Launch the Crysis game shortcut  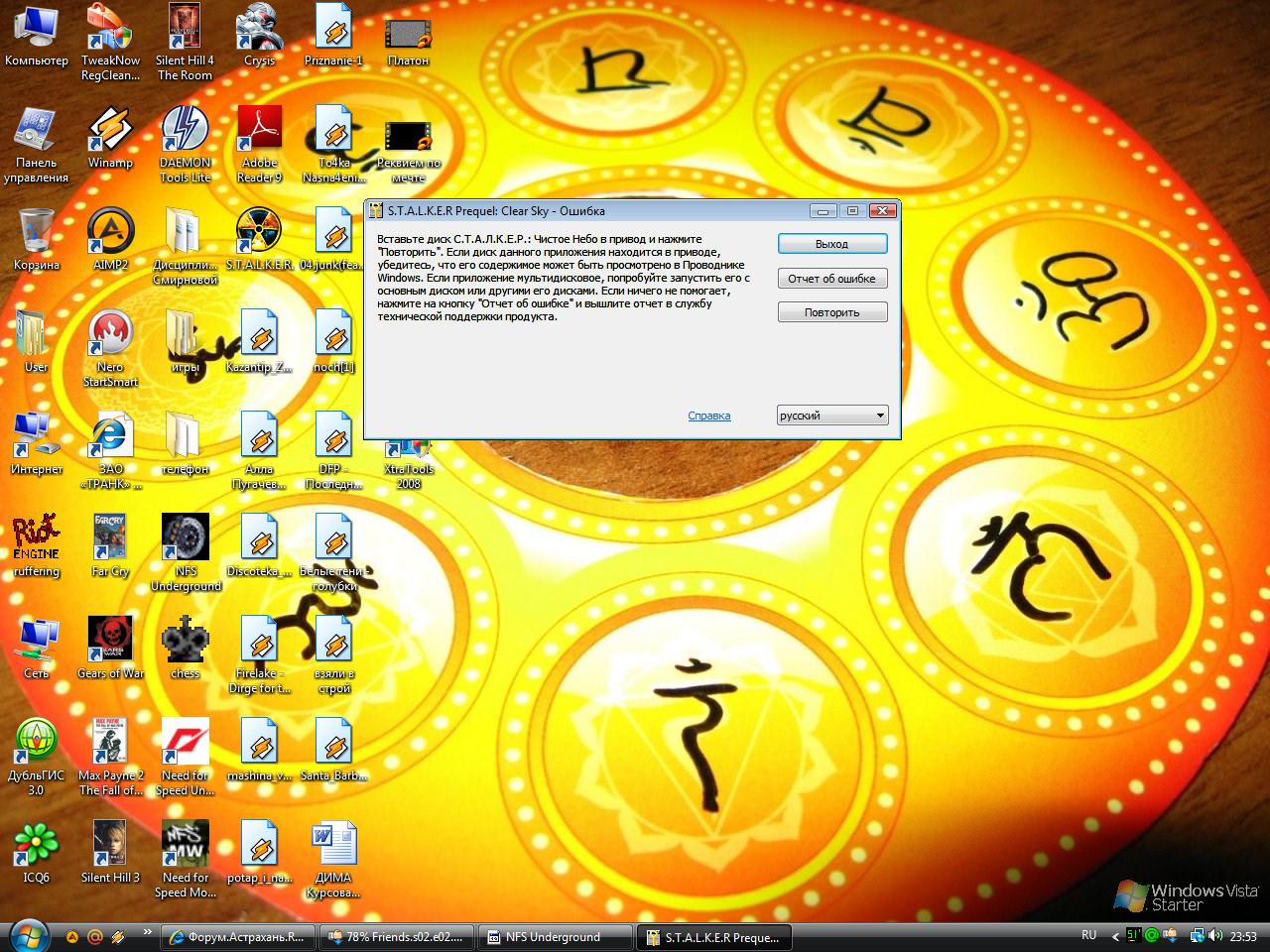coord(259,36)
